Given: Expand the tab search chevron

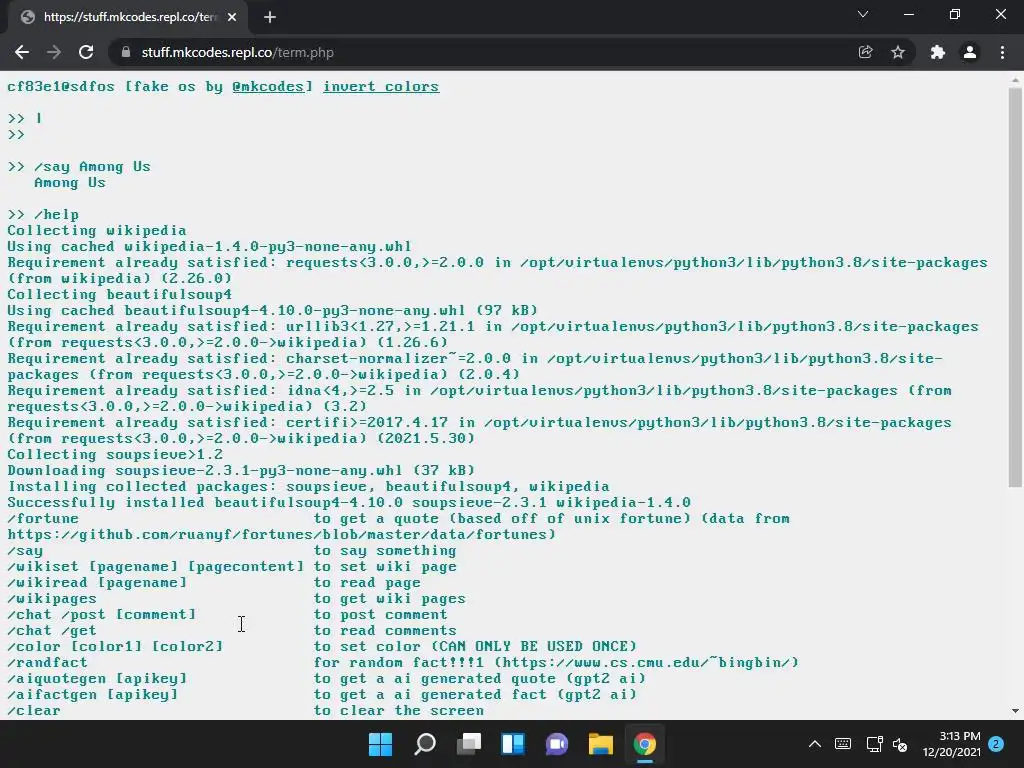Looking at the screenshot, I should (x=863, y=14).
